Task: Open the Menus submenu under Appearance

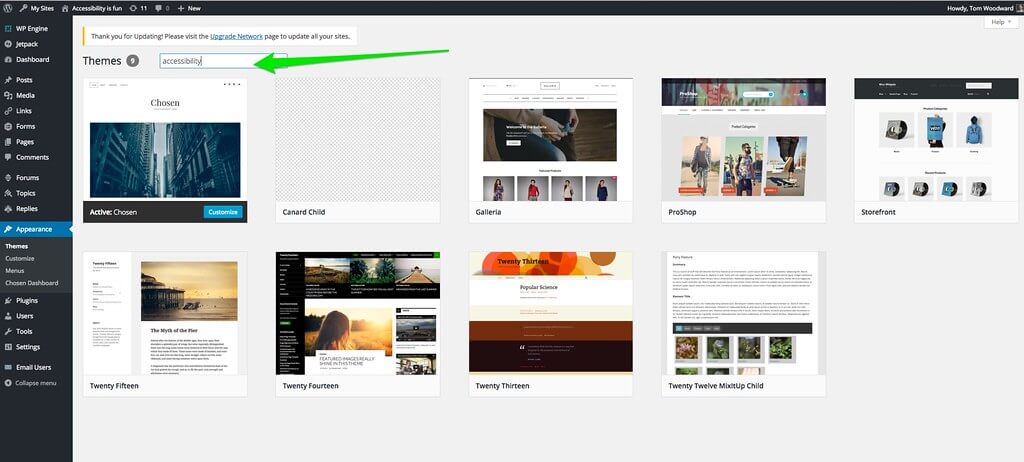Action: click(x=14, y=270)
